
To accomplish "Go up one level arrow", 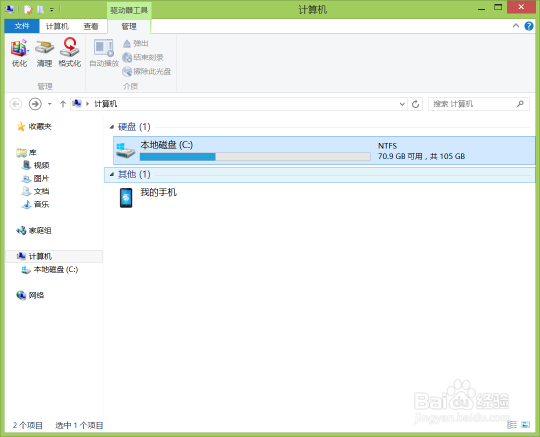I will [63, 104].
